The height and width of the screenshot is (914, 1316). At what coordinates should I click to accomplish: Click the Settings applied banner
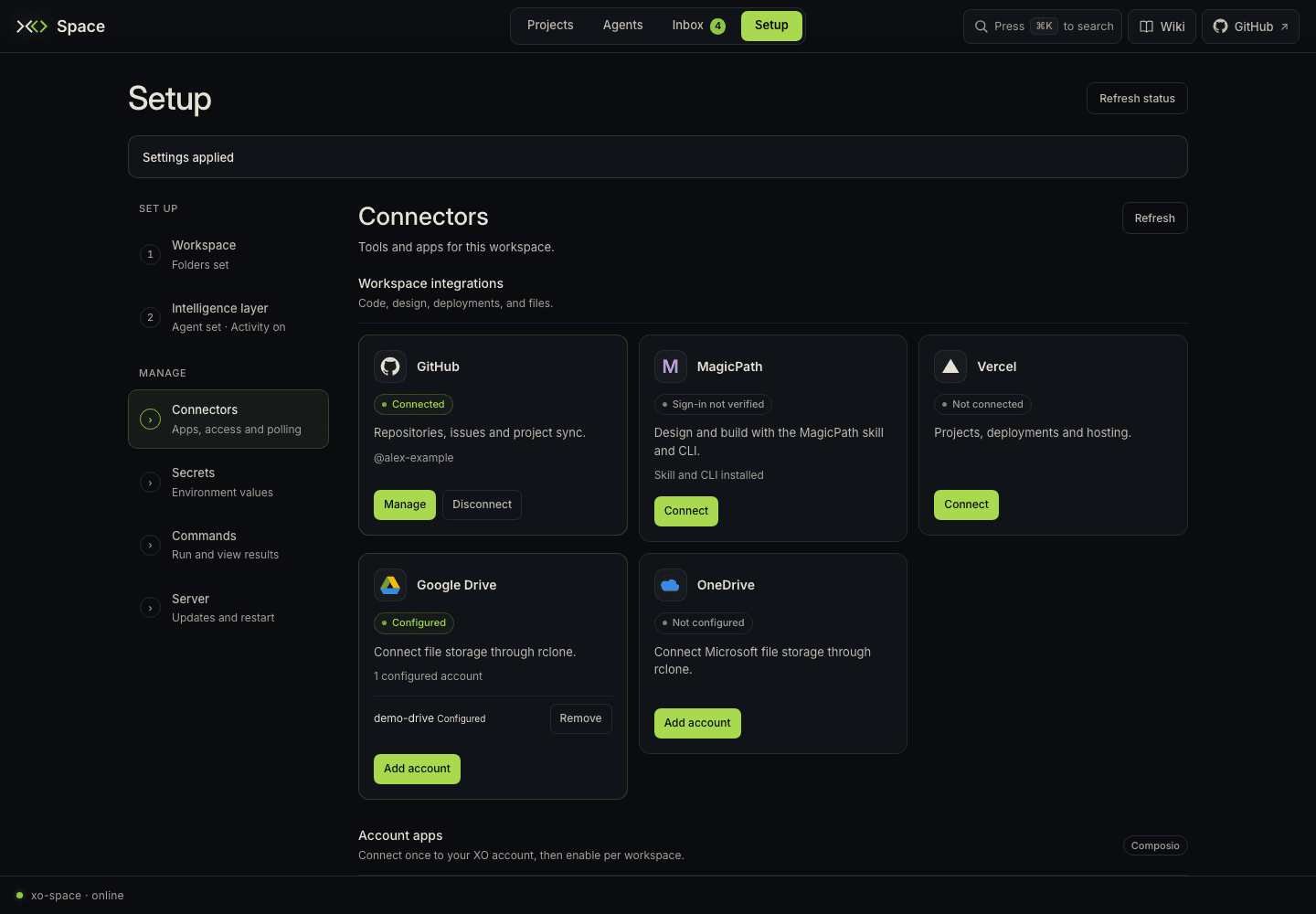tap(658, 157)
